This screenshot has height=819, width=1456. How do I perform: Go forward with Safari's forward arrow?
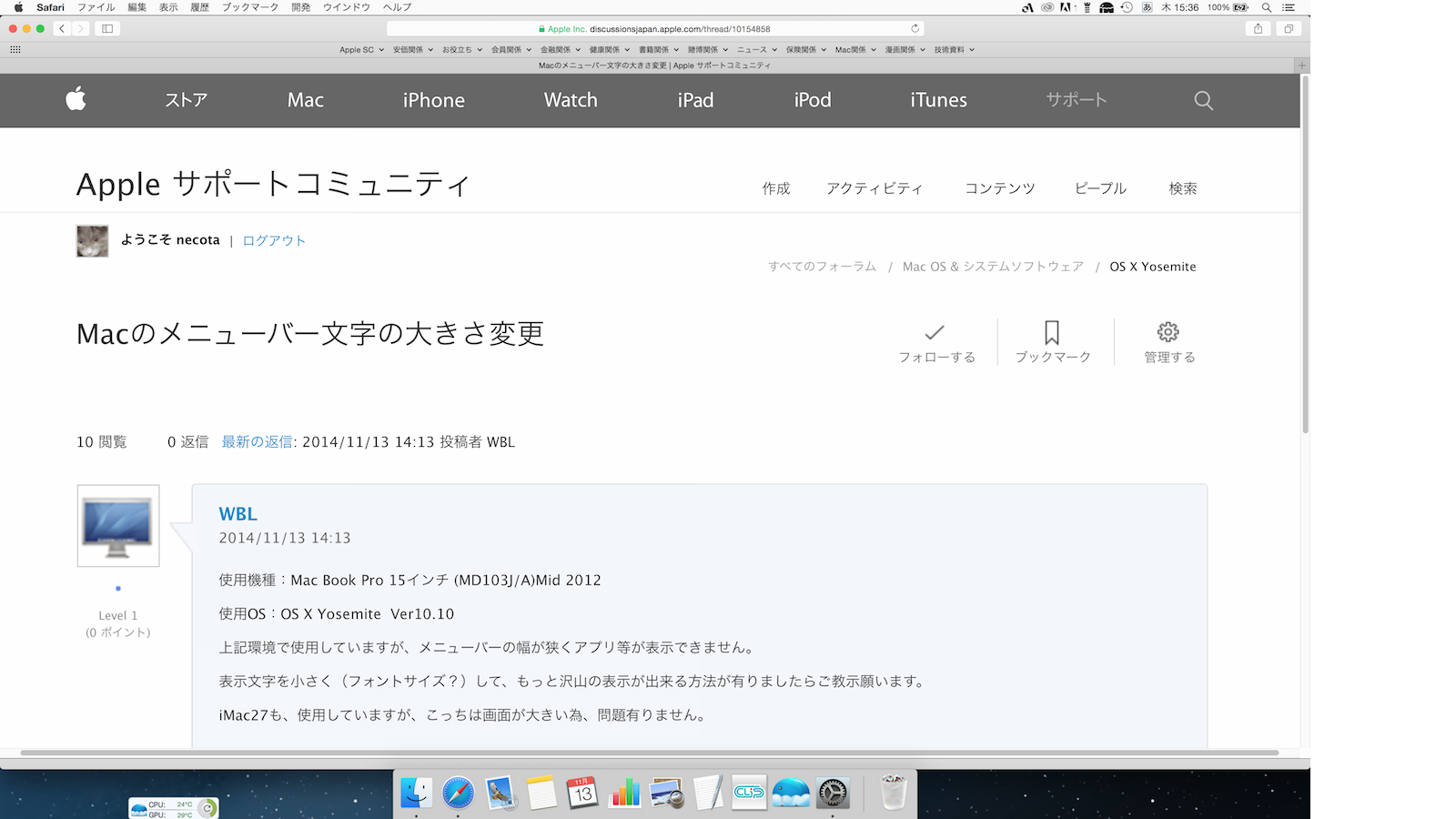click(x=80, y=28)
